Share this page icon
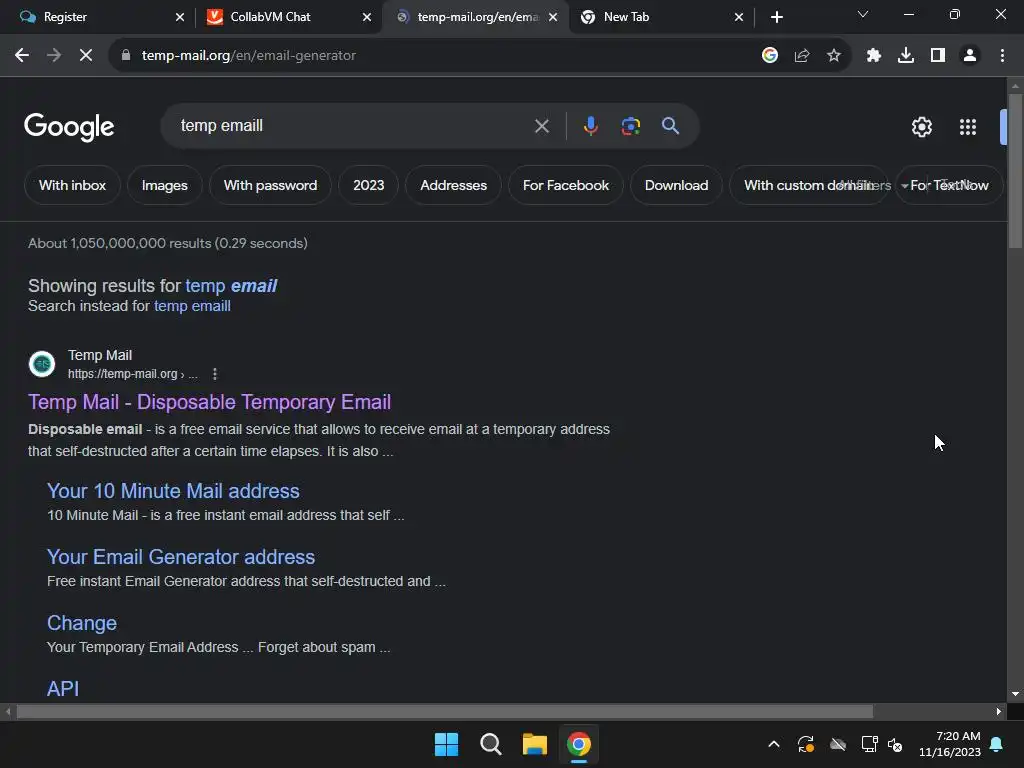 click(802, 56)
